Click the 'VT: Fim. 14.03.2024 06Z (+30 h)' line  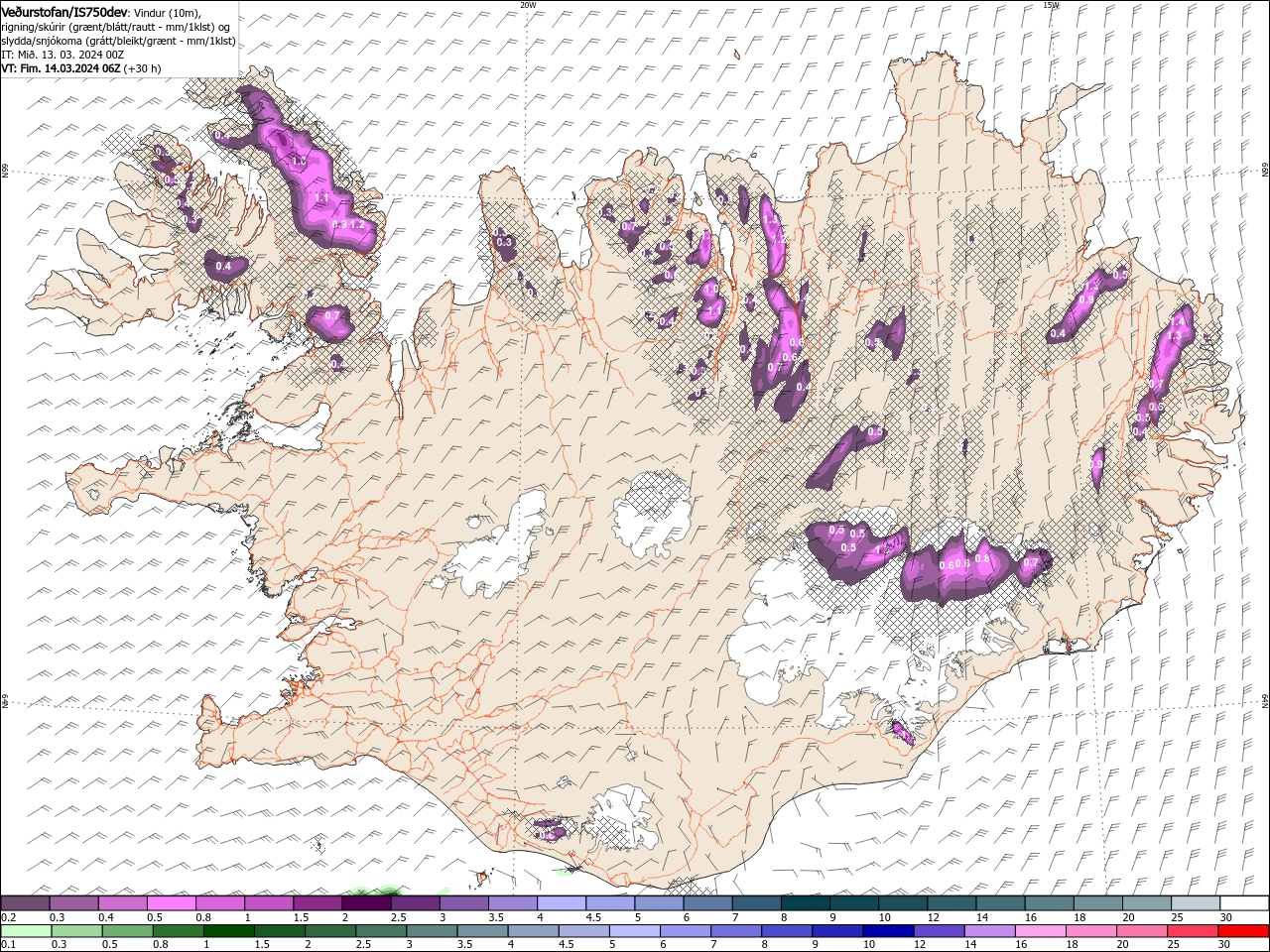(x=81, y=68)
